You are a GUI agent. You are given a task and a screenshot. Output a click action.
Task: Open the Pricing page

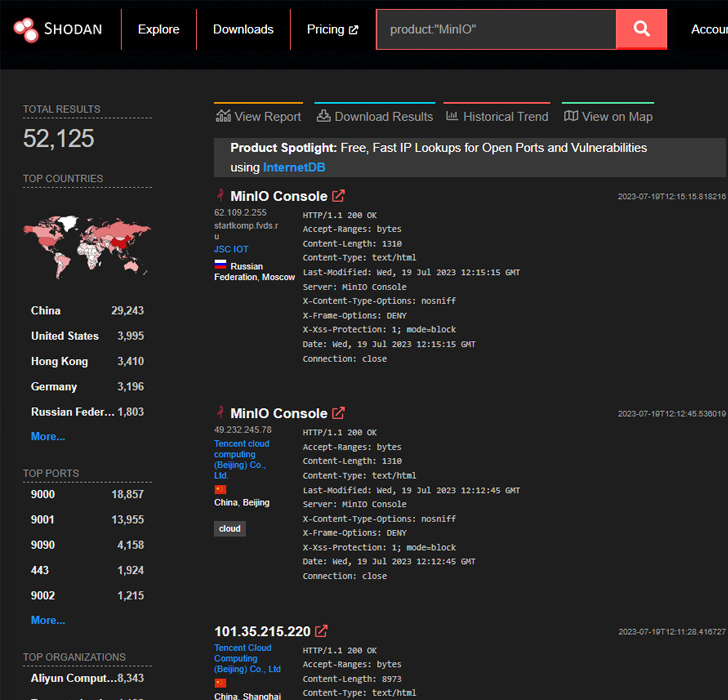pos(332,29)
